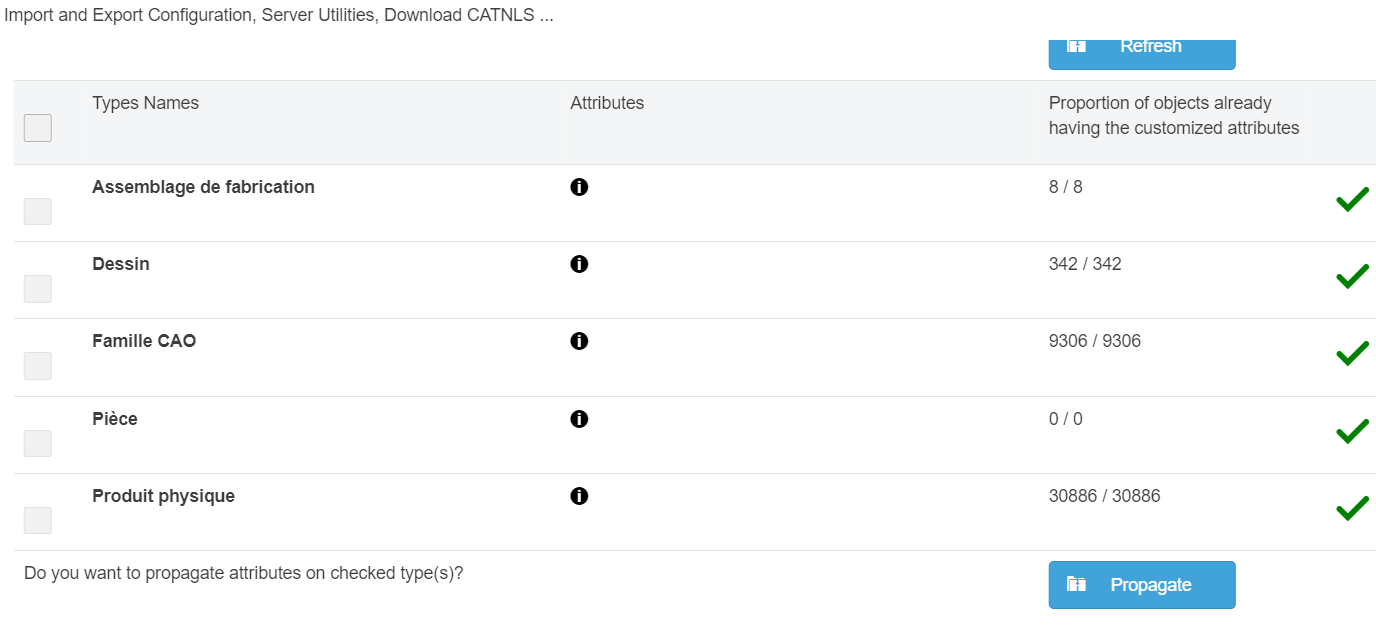Show attribute info for Famille CAO
Image resolution: width=1376 pixels, height=643 pixels.
pyautogui.click(x=578, y=341)
